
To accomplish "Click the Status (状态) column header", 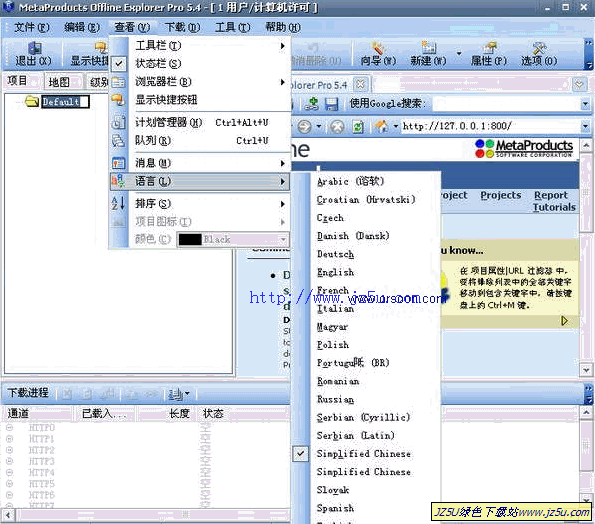I will pos(213,413).
